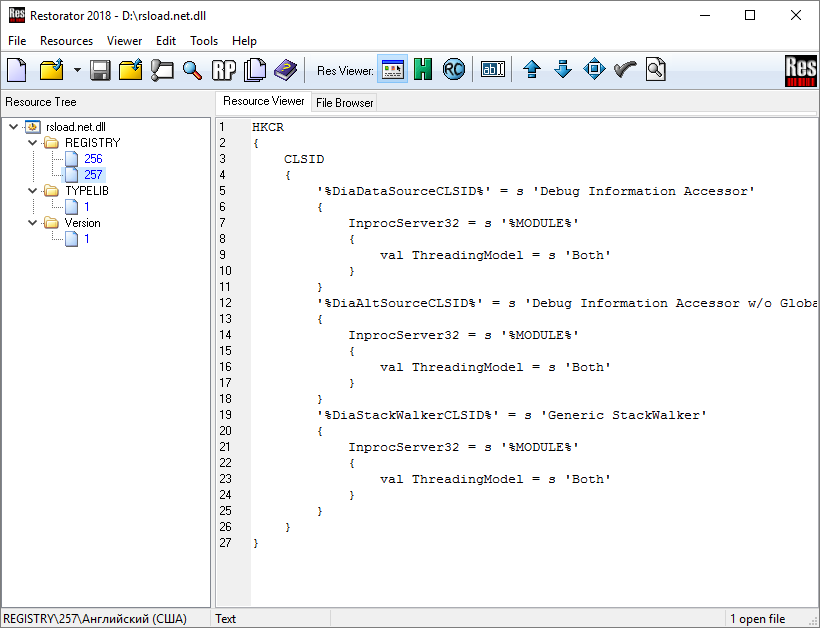Toggle the abI edit mode
820x628 pixels.
493,69
